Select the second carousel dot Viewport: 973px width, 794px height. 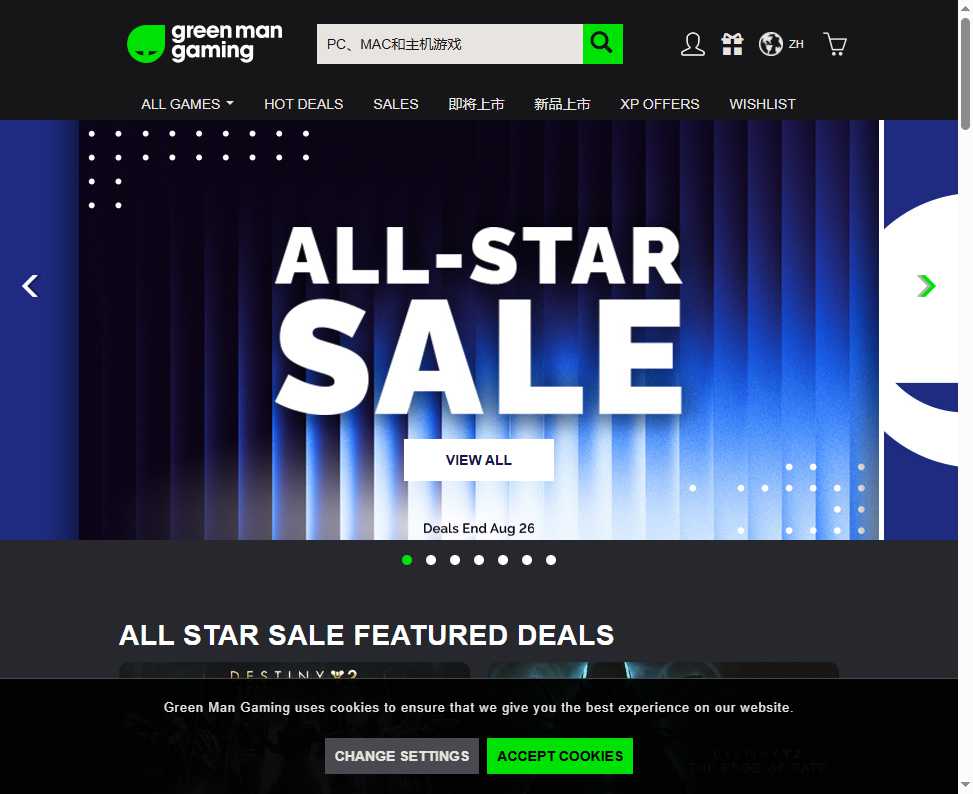431,560
